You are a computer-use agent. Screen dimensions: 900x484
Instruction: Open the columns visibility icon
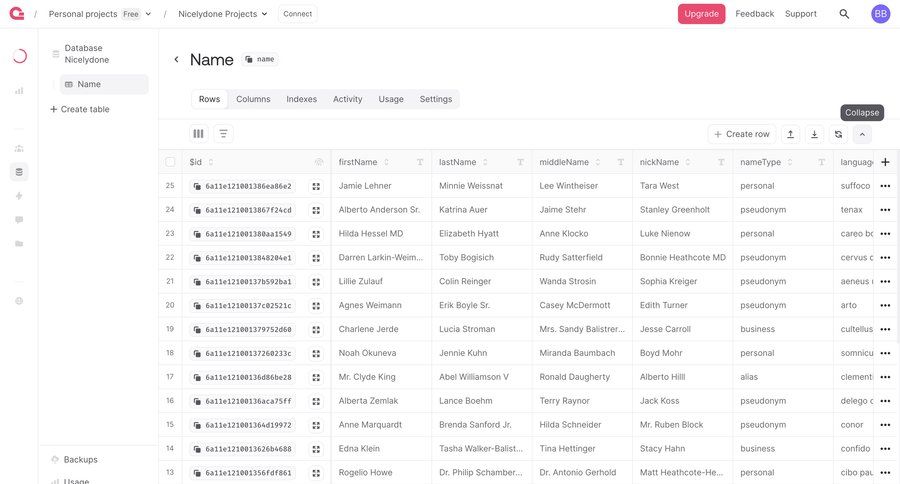coord(199,134)
